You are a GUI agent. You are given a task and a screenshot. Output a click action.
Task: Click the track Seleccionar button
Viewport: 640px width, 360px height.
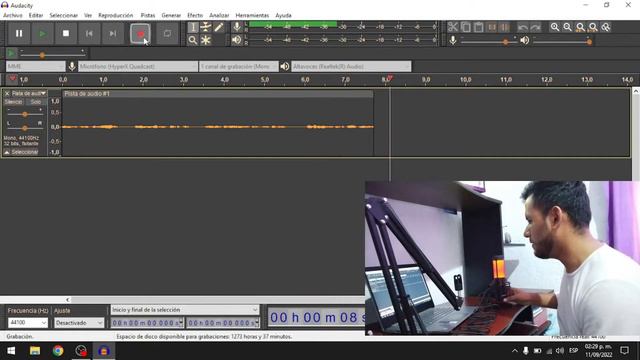pyautogui.click(x=24, y=152)
